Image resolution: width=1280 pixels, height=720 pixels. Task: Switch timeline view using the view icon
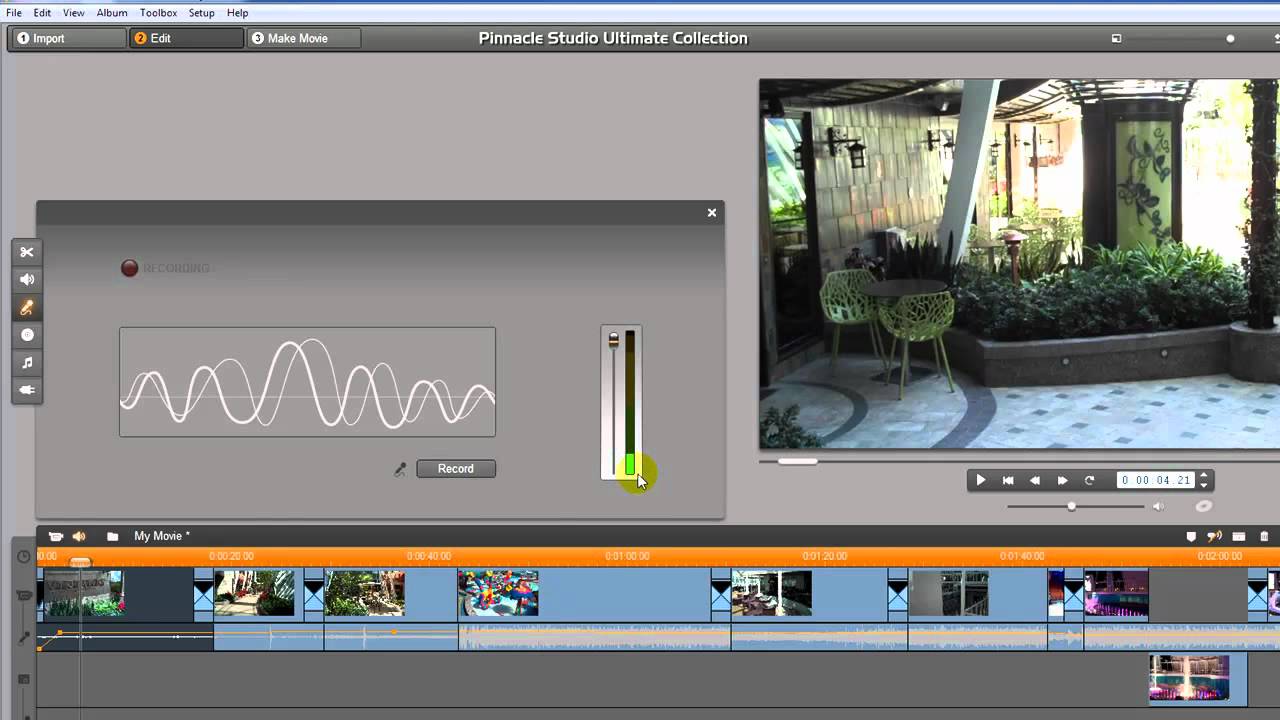[x=1239, y=537]
